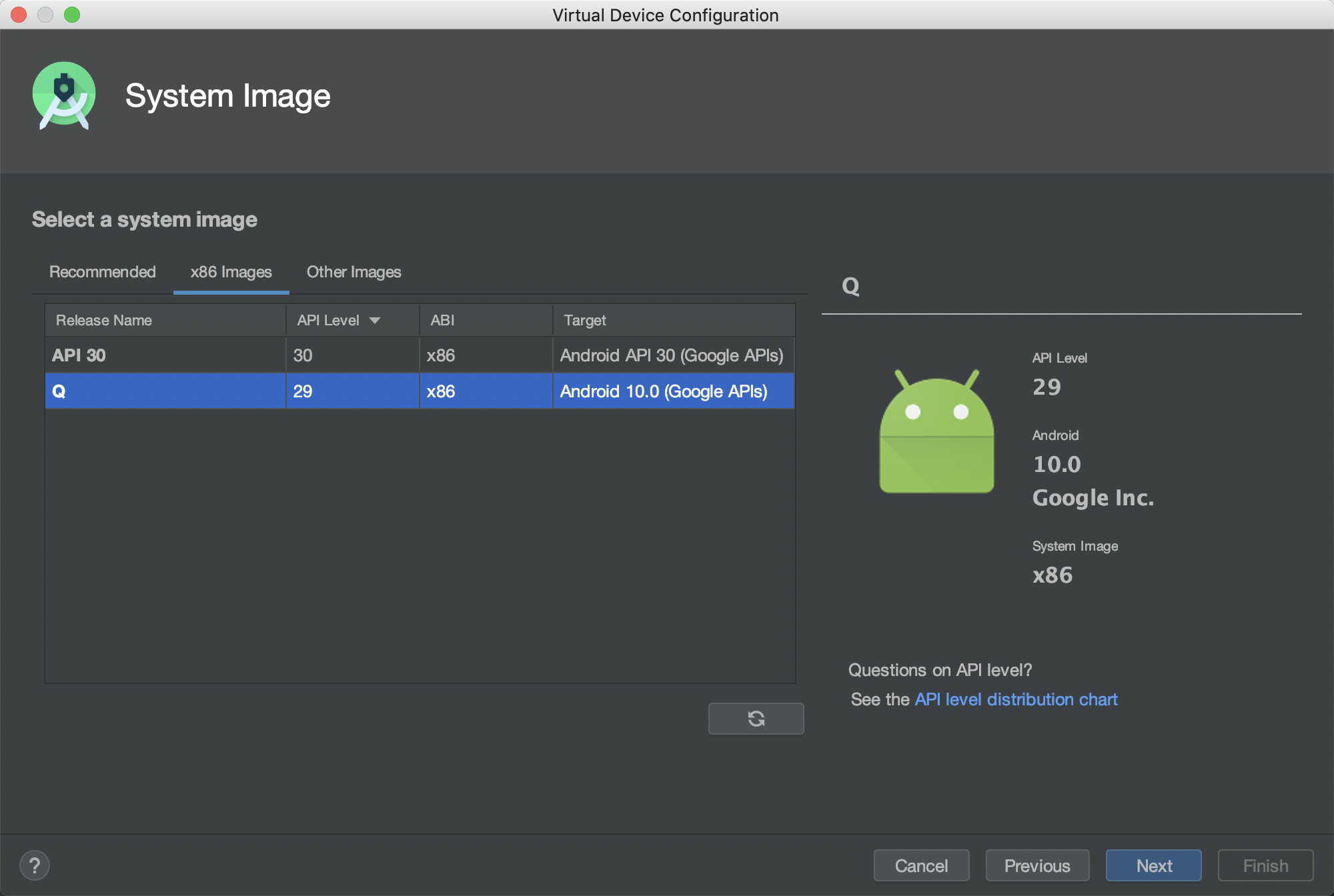Switch to the x86 Images tab
This screenshot has height=896, width=1334.
(x=231, y=272)
